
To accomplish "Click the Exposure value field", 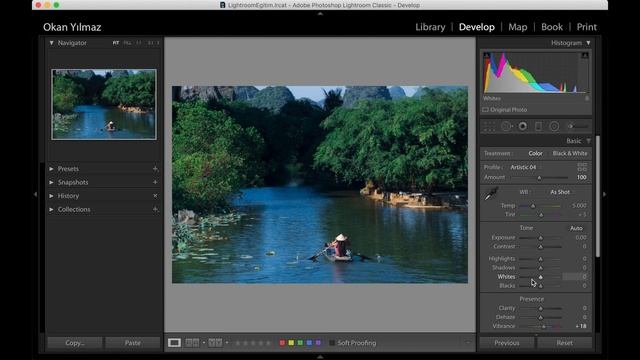I will (x=580, y=238).
